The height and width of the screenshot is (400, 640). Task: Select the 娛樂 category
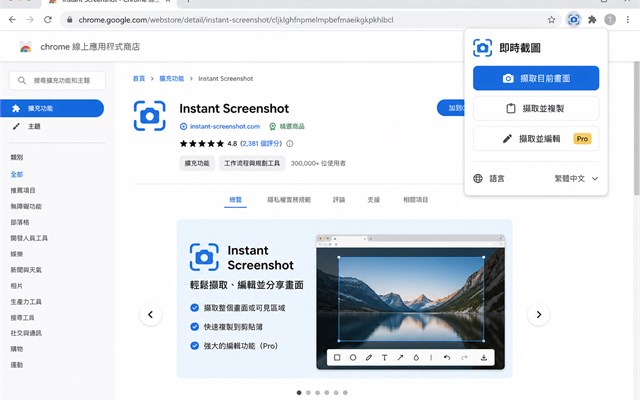(x=17, y=254)
